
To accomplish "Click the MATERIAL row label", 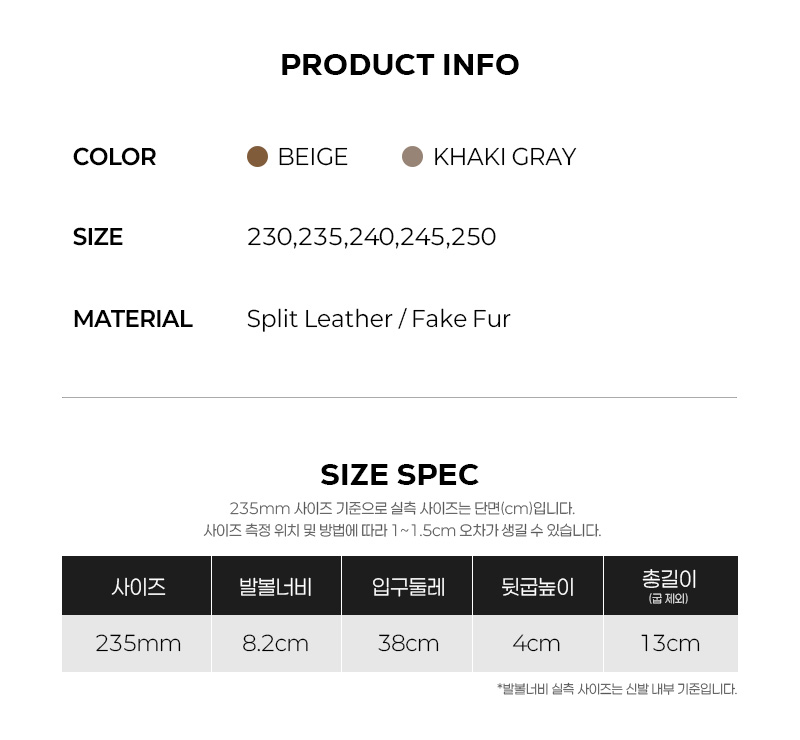I will (x=133, y=319).
